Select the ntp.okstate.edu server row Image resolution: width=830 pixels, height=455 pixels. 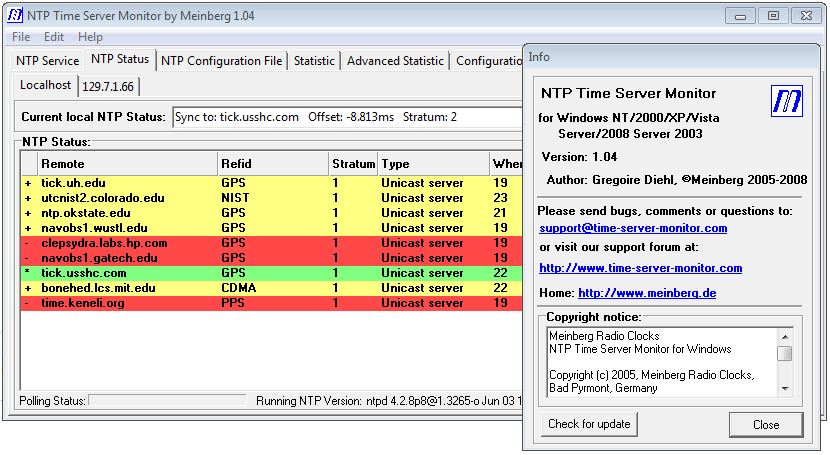point(272,213)
